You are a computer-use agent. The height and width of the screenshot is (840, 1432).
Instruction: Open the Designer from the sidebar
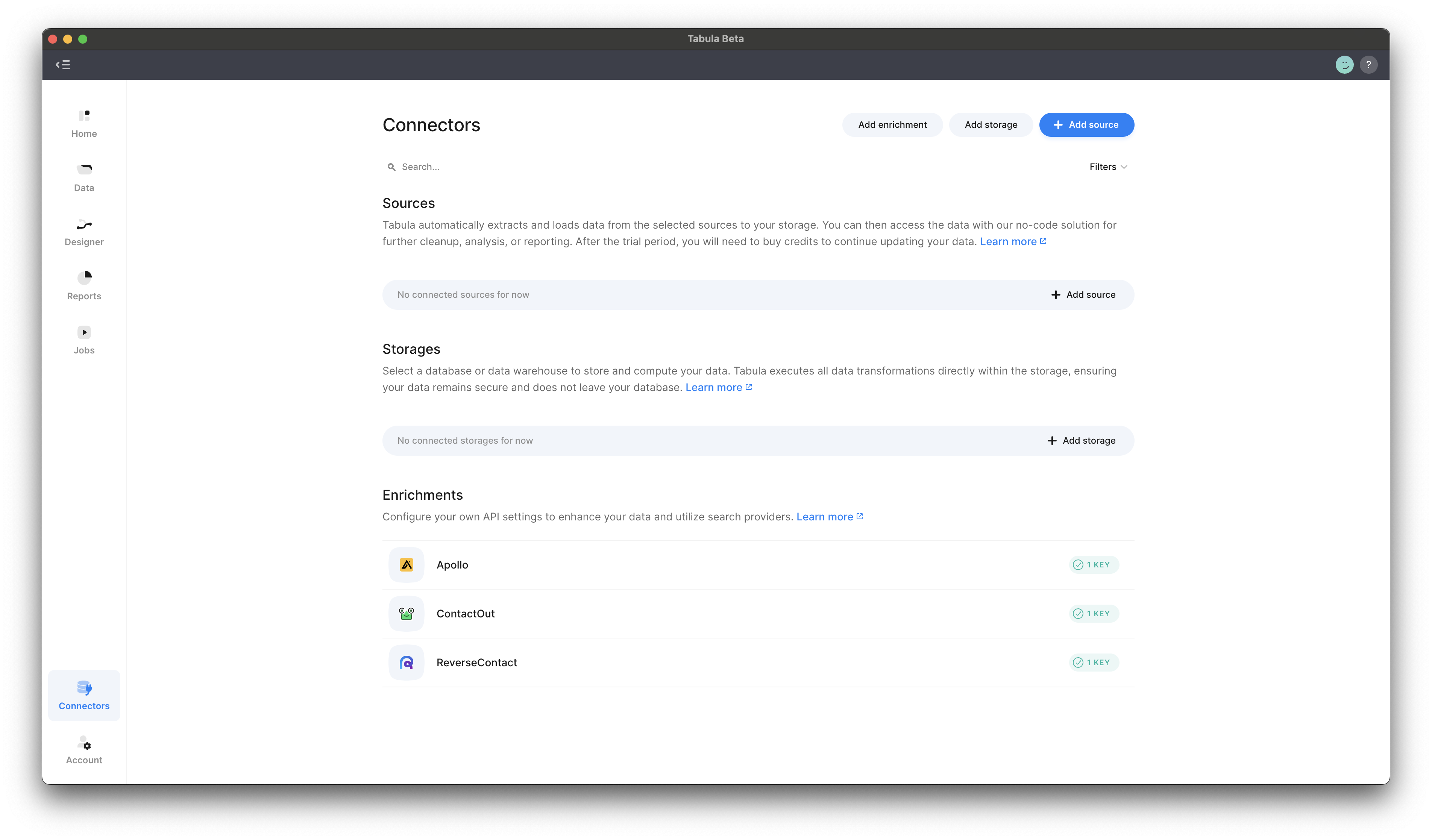coord(84,232)
